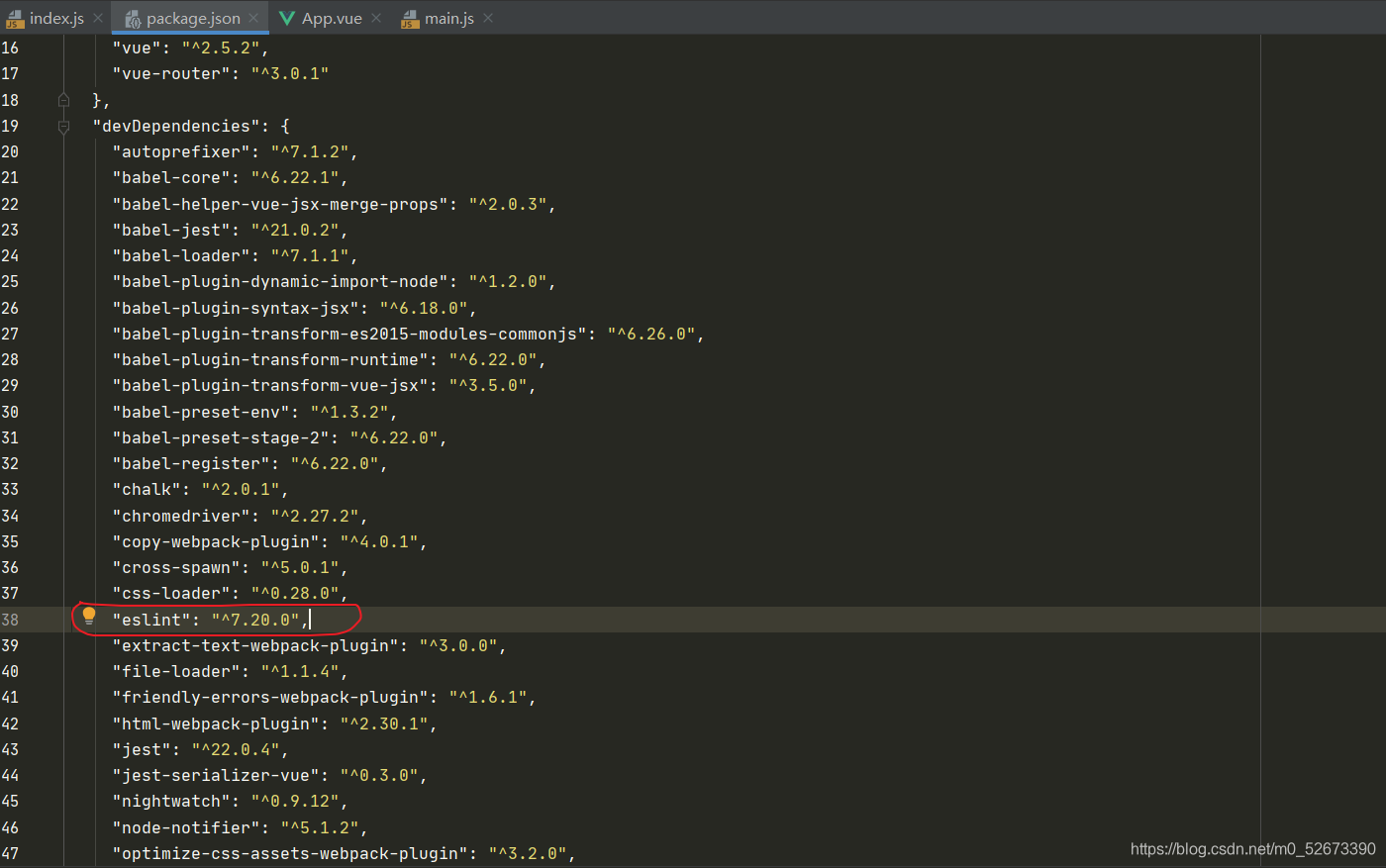Image resolution: width=1386 pixels, height=868 pixels.
Task: Click "babel-helper-vue-jsx-merge-props" key
Action: 280,204
